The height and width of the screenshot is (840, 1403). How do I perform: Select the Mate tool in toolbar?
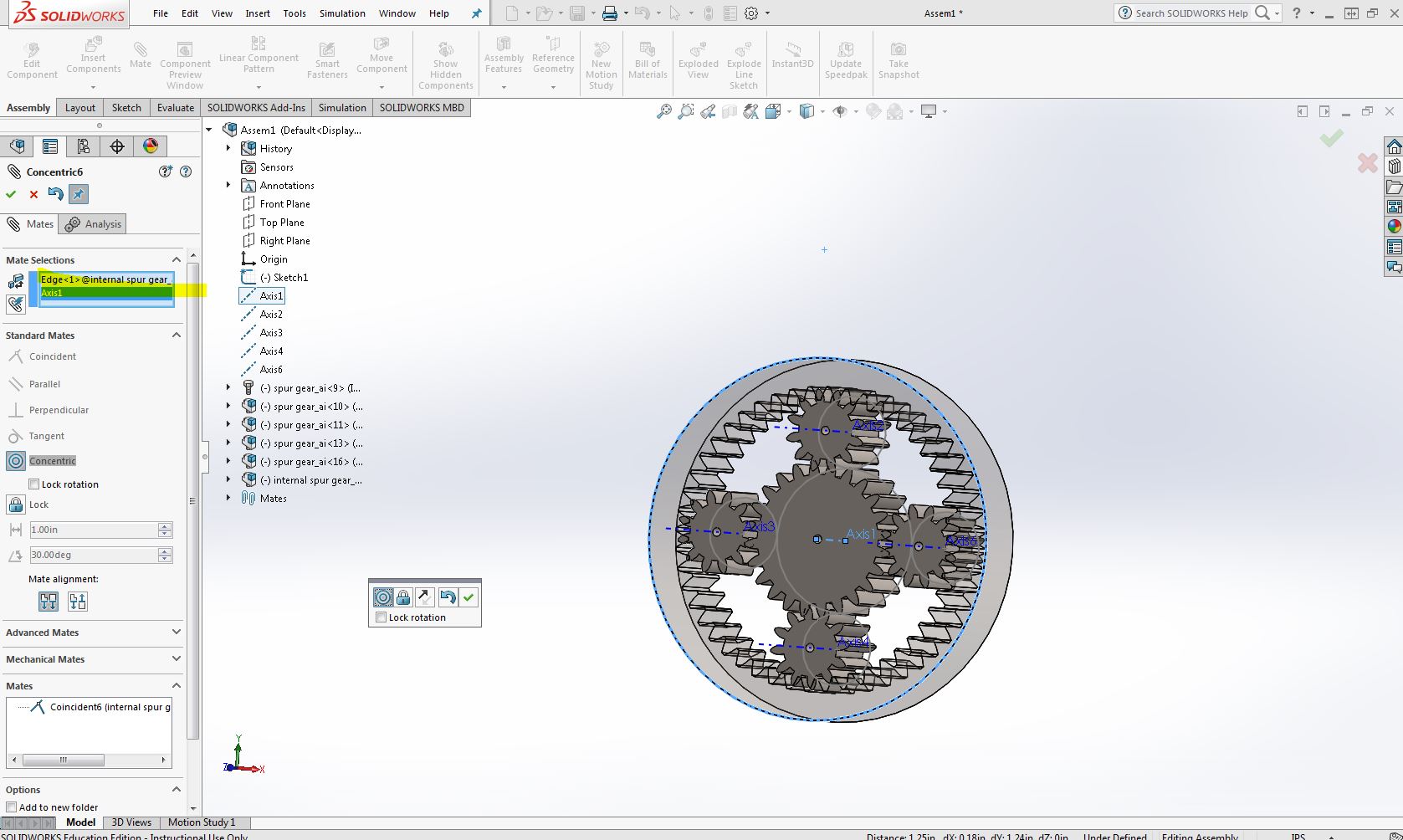[x=141, y=55]
